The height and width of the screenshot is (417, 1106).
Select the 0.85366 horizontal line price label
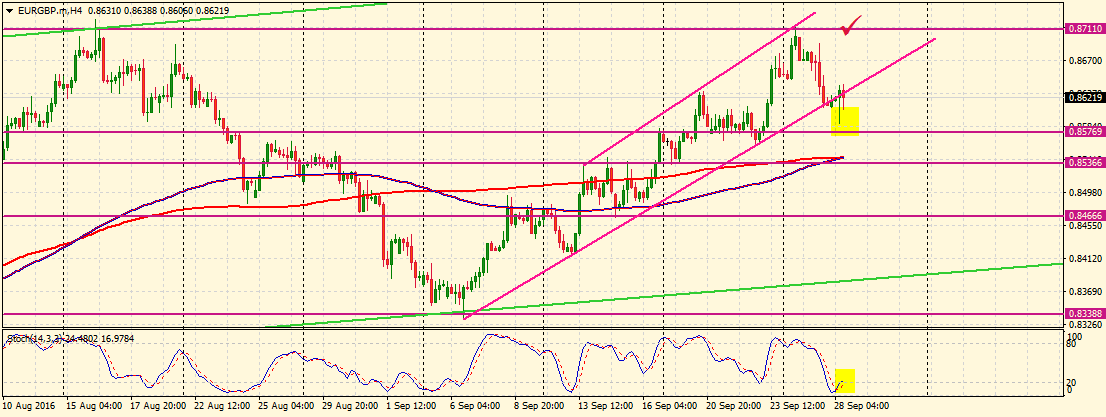point(1085,163)
